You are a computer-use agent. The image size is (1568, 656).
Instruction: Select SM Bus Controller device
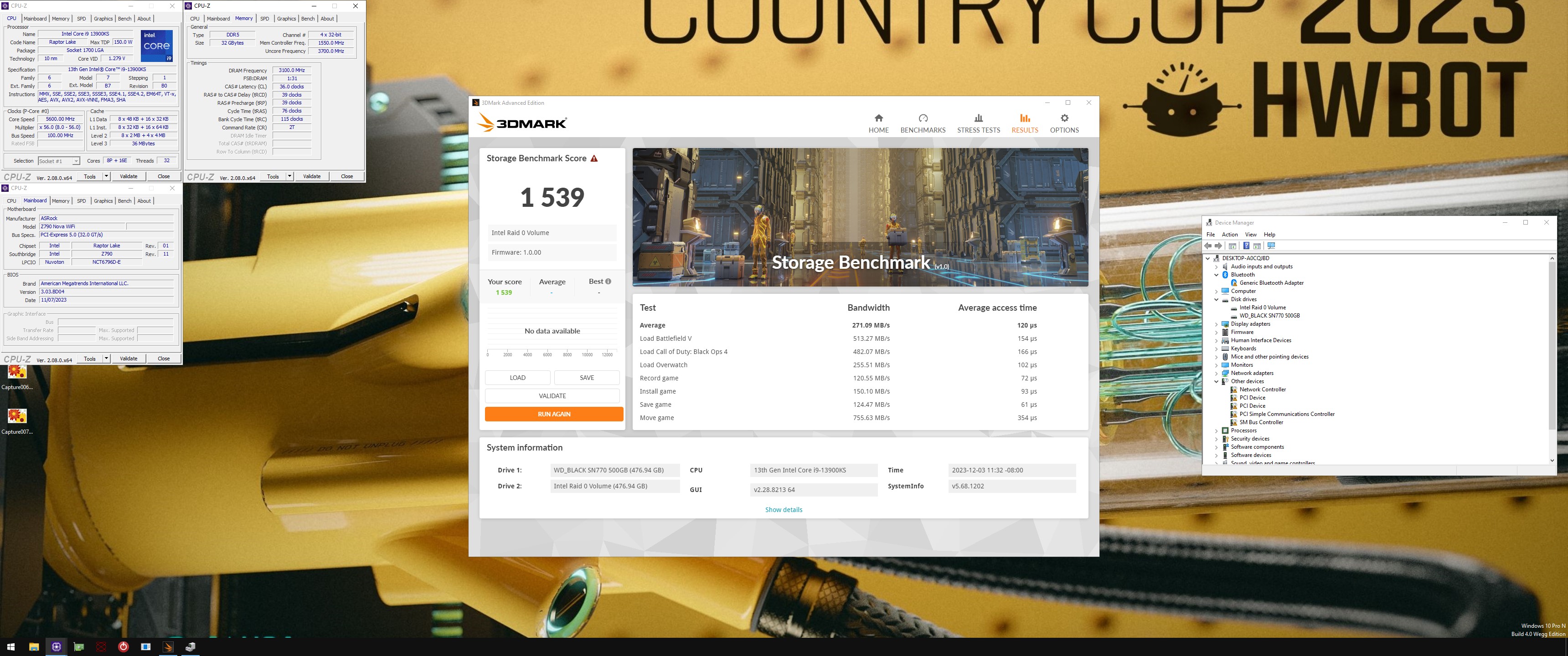[1261, 422]
